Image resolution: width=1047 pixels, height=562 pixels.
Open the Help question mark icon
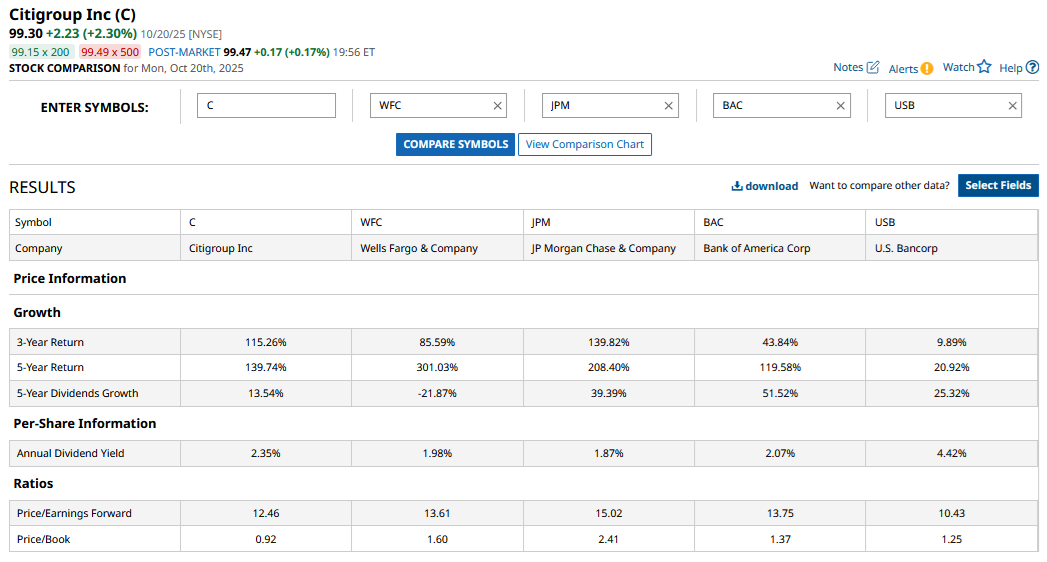pos(1032,68)
